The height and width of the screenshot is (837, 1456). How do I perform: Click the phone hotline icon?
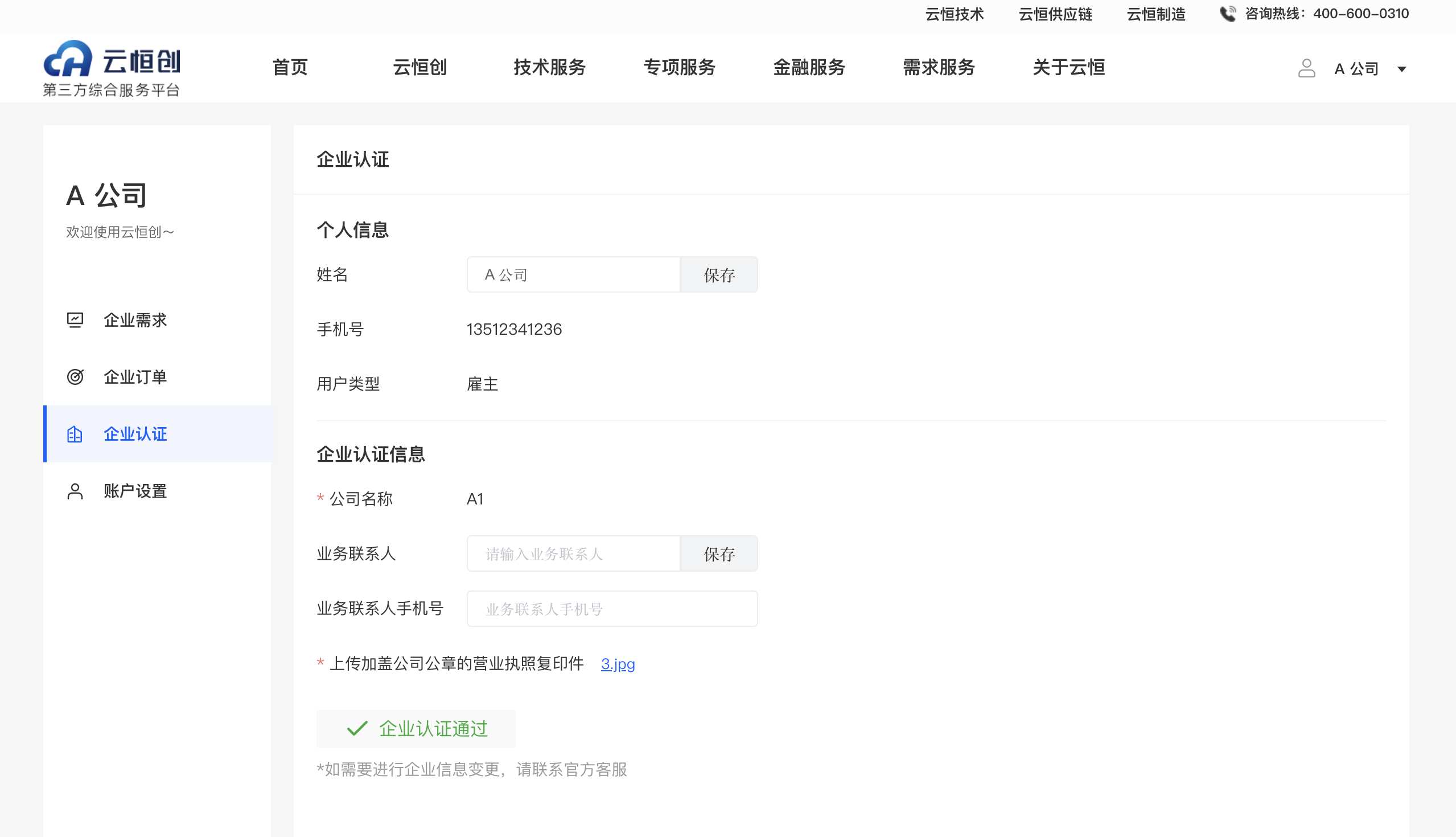point(1228,13)
